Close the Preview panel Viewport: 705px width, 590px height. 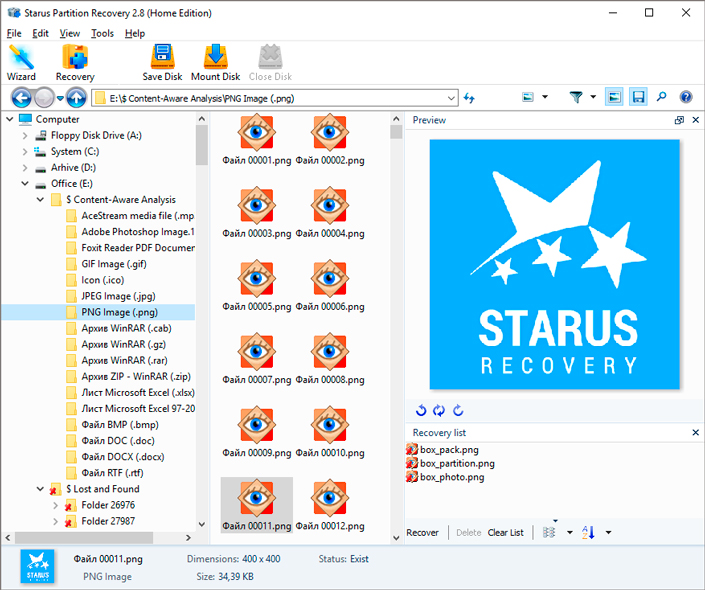[x=696, y=120]
